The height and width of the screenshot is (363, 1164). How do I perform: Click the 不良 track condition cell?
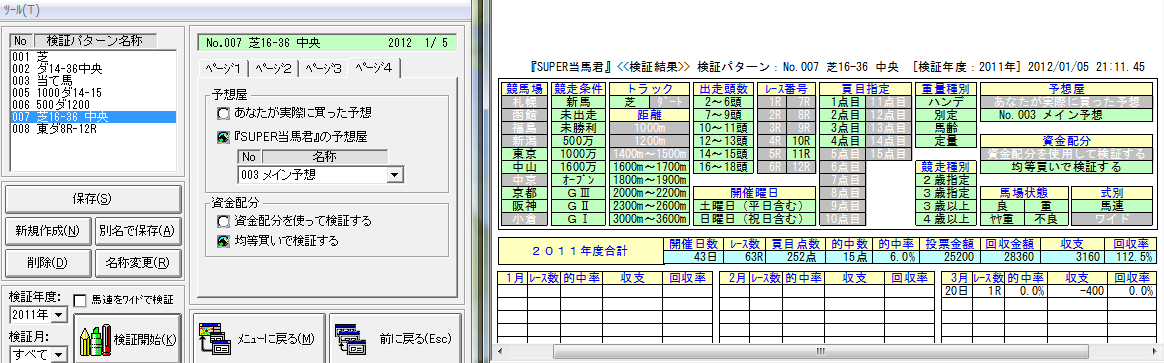(x=1046, y=219)
